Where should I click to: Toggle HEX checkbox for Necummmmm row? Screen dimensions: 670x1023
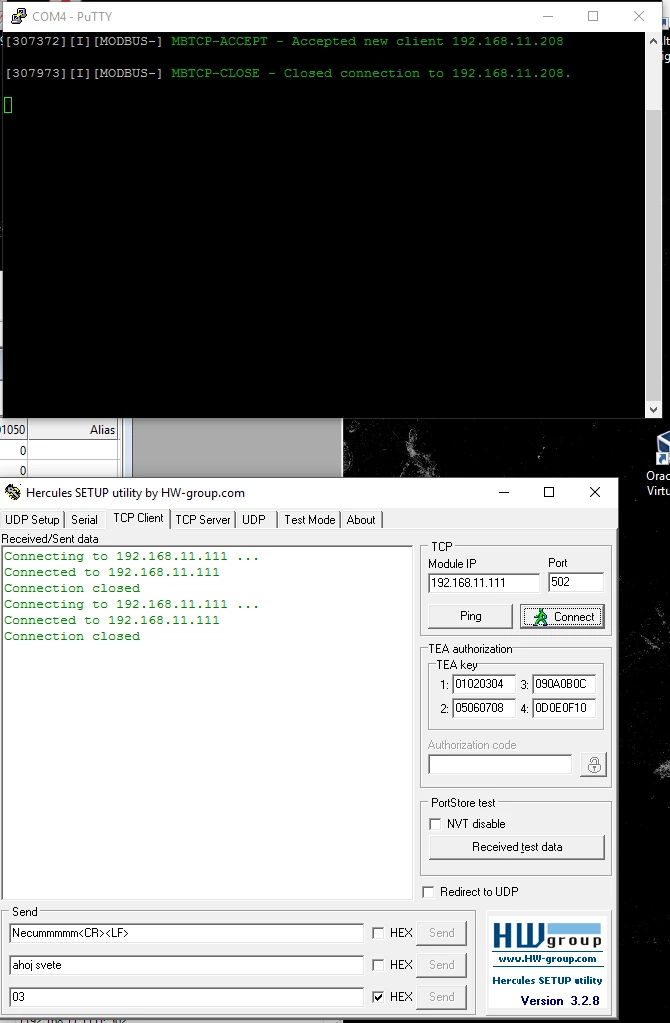378,933
